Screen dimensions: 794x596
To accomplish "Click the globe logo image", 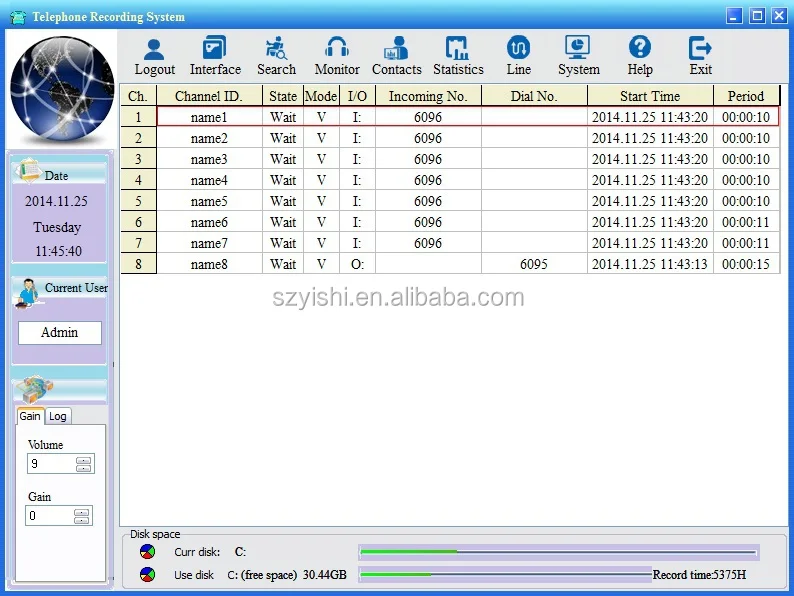I will click(62, 89).
